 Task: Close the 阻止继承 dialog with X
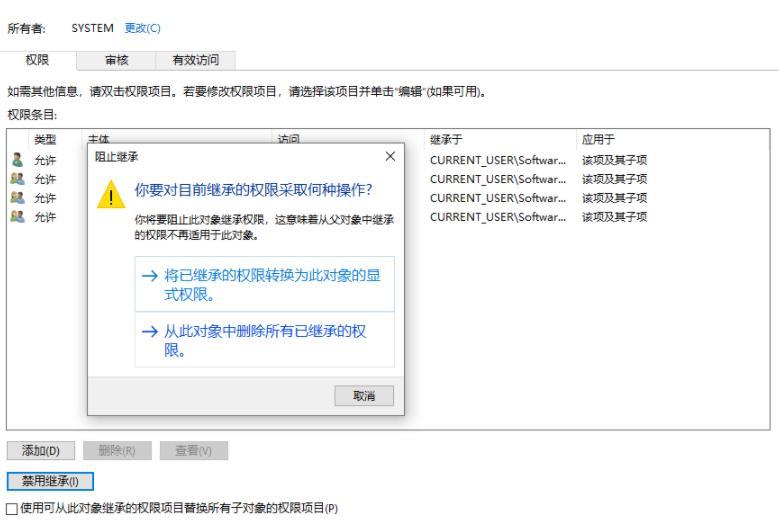click(390, 157)
